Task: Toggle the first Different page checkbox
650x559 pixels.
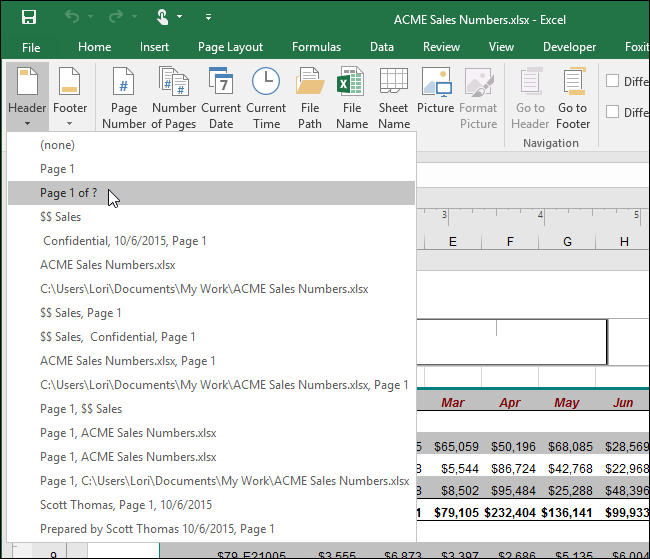Action: coord(613,82)
